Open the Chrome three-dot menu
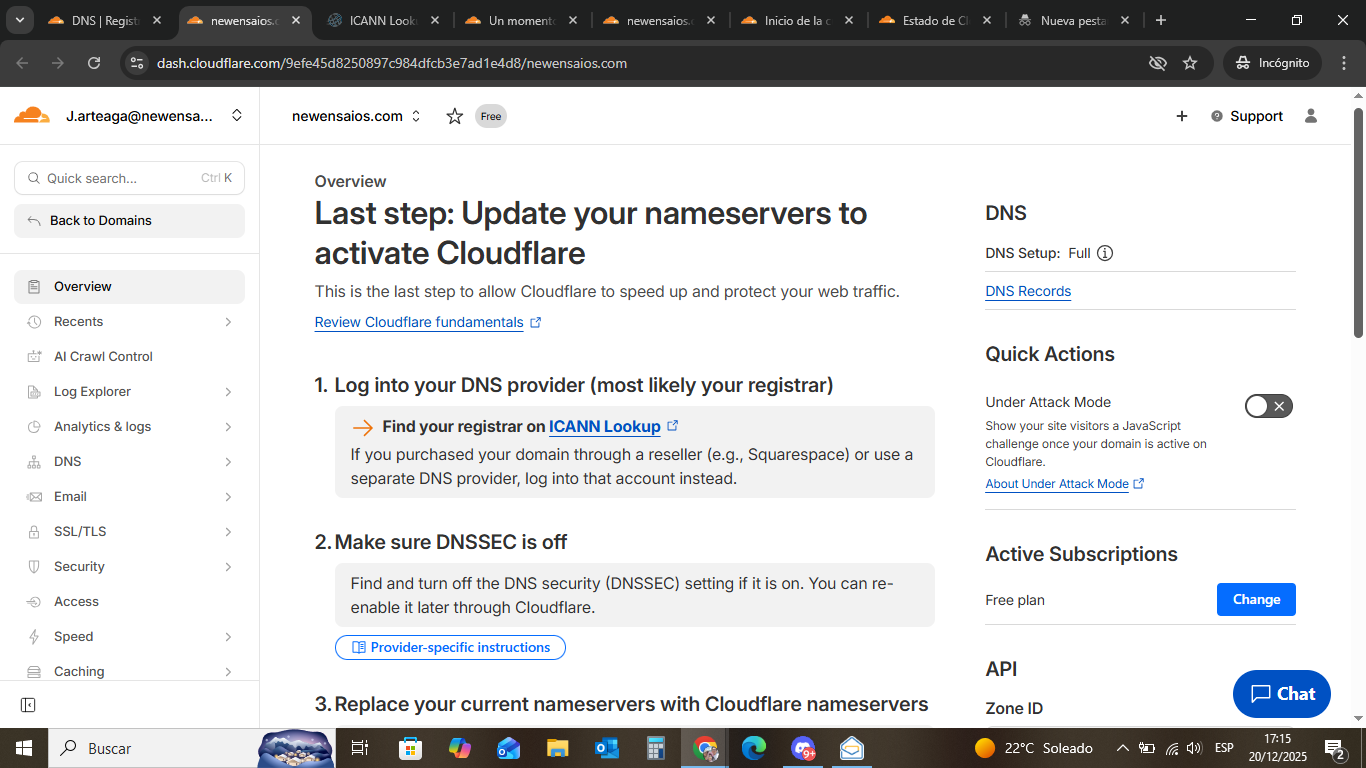 point(1342,63)
